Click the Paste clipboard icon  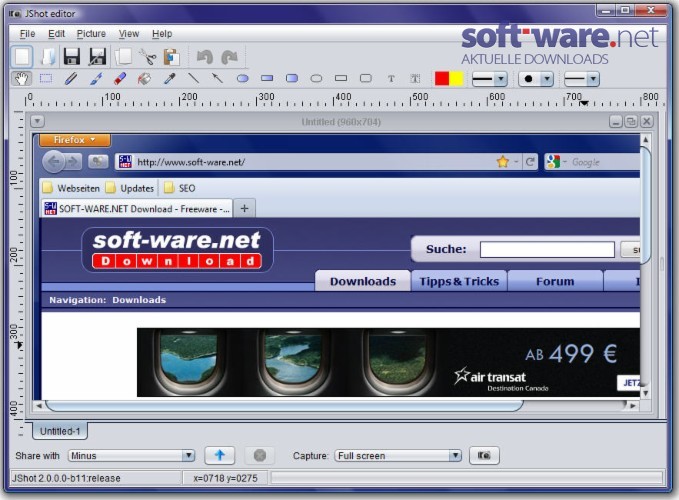click(x=172, y=57)
